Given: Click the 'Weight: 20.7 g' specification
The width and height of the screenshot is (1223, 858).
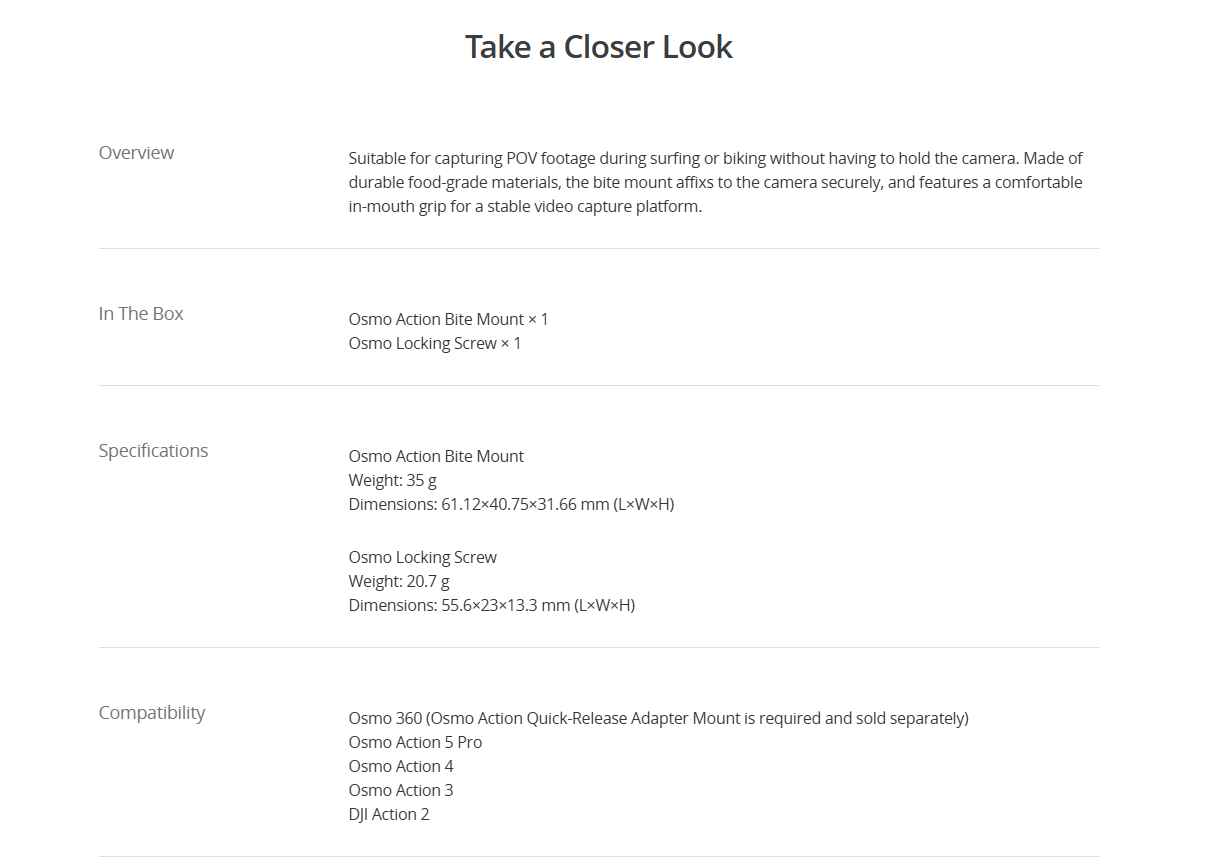Looking at the screenshot, I should pos(399,581).
